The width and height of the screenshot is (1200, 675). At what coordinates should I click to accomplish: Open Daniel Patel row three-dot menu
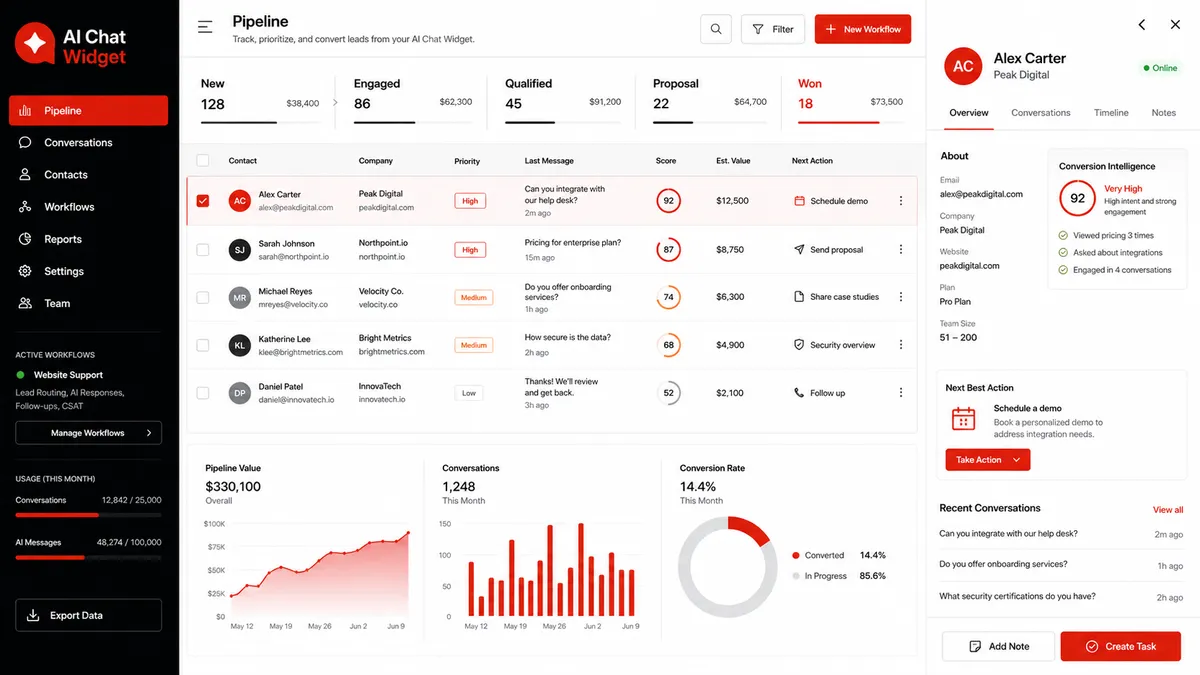tap(901, 393)
